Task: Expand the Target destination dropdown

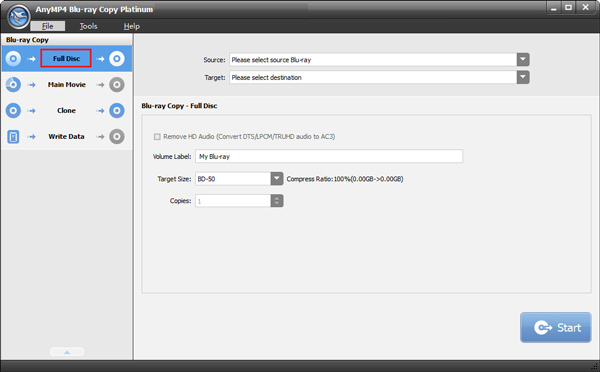Action: pos(523,77)
